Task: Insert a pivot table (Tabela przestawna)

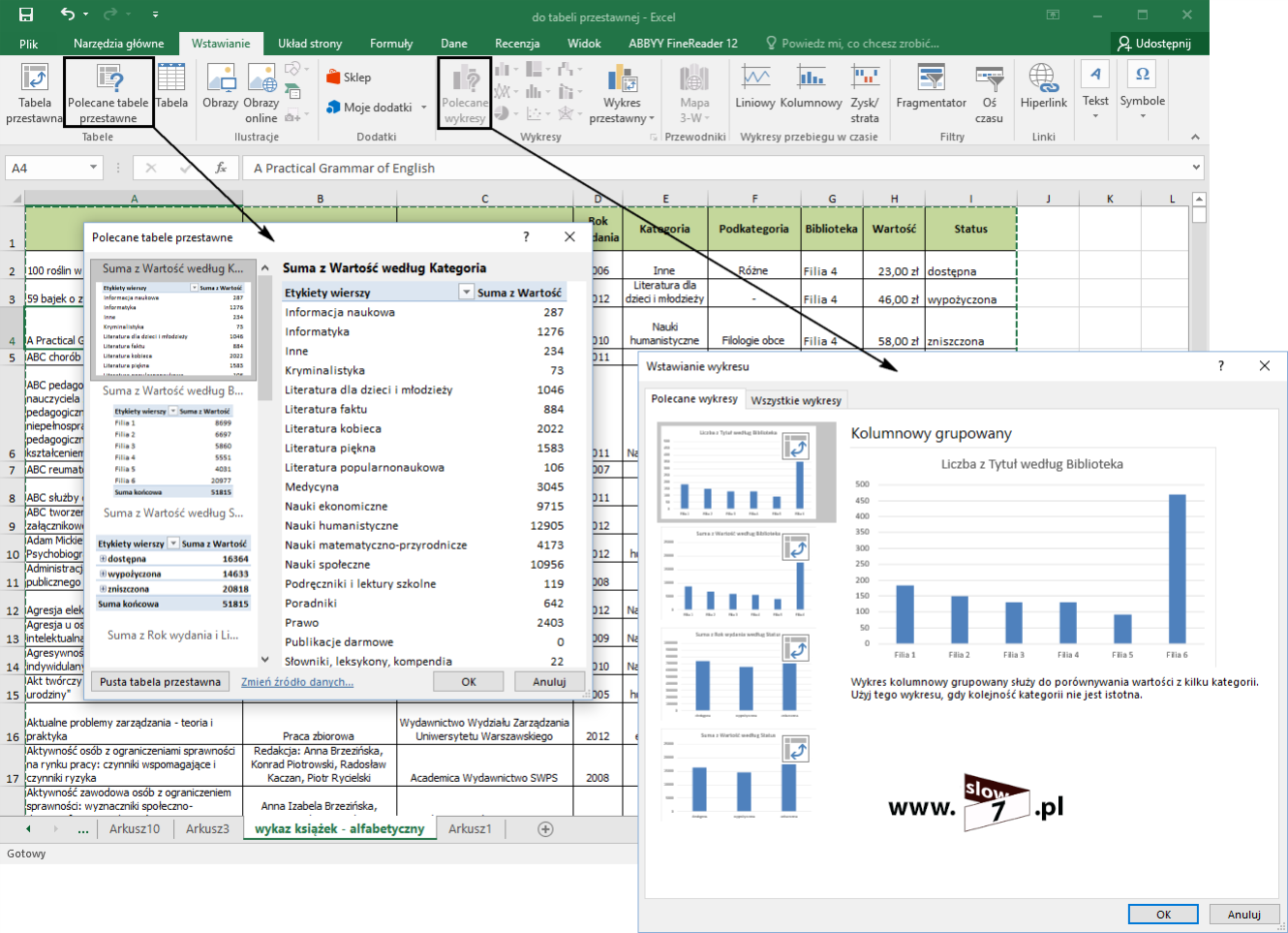Action: click(35, 93)
